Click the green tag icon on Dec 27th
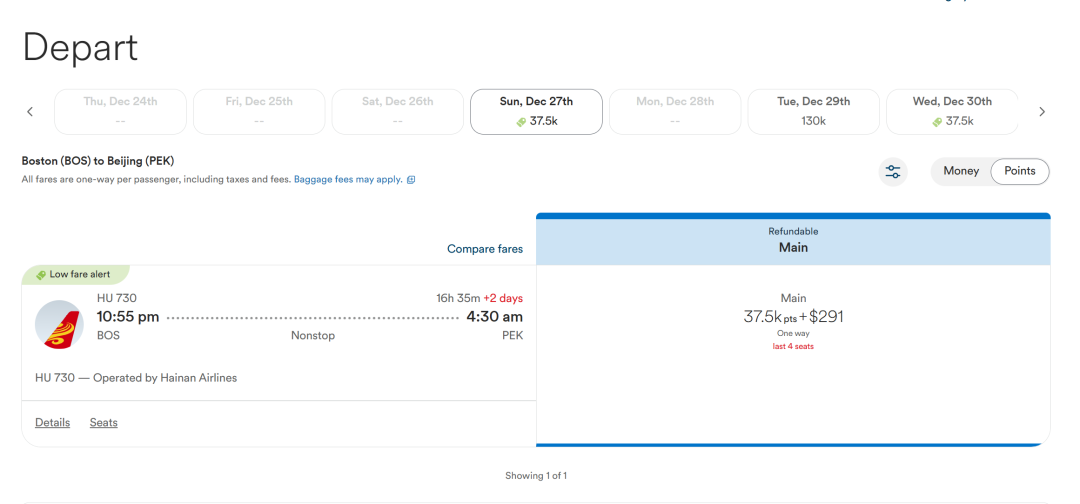The image size is (1080, 504). 521,122
